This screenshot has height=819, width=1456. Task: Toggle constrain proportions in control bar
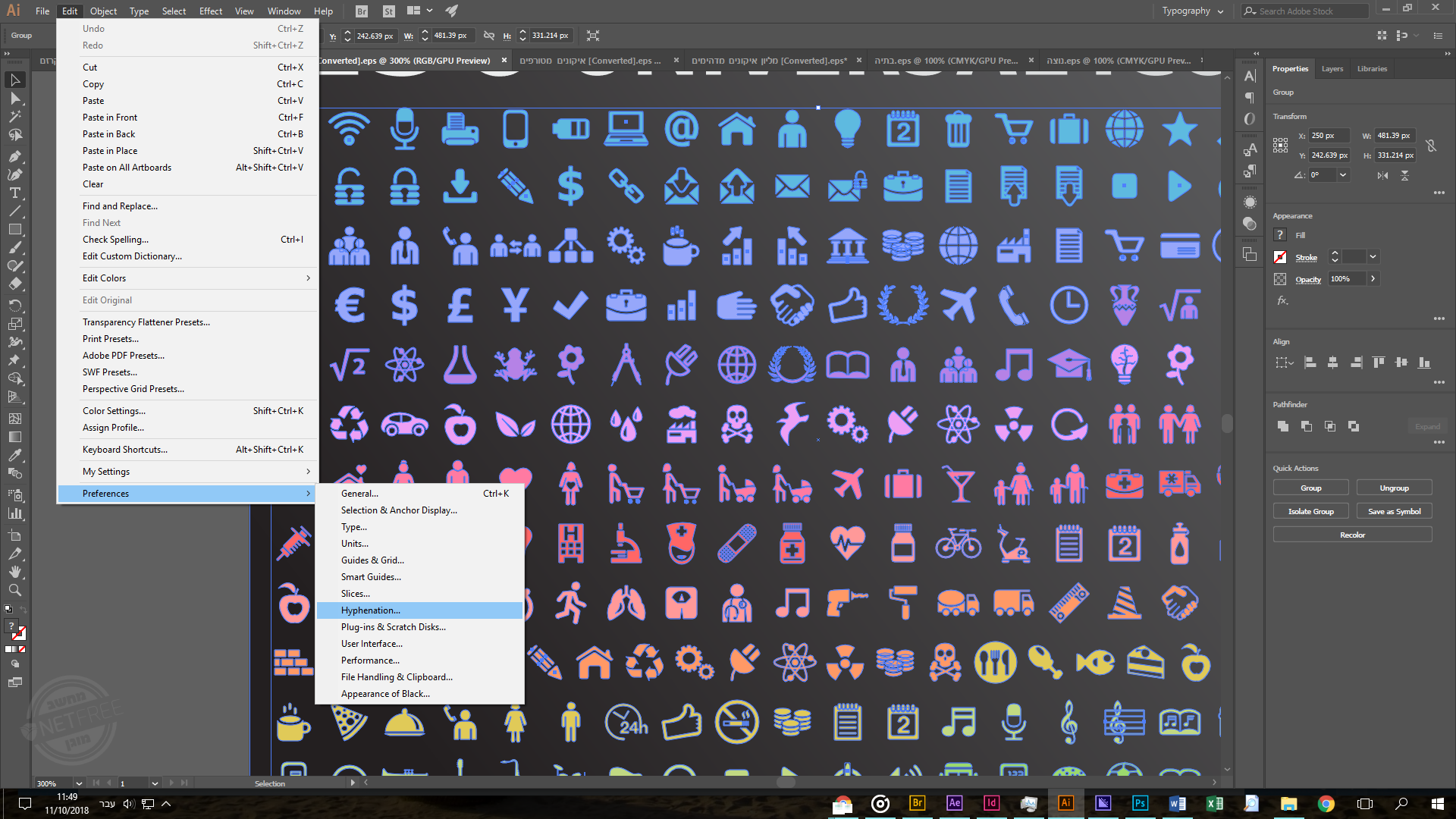(x=489, y=36)
